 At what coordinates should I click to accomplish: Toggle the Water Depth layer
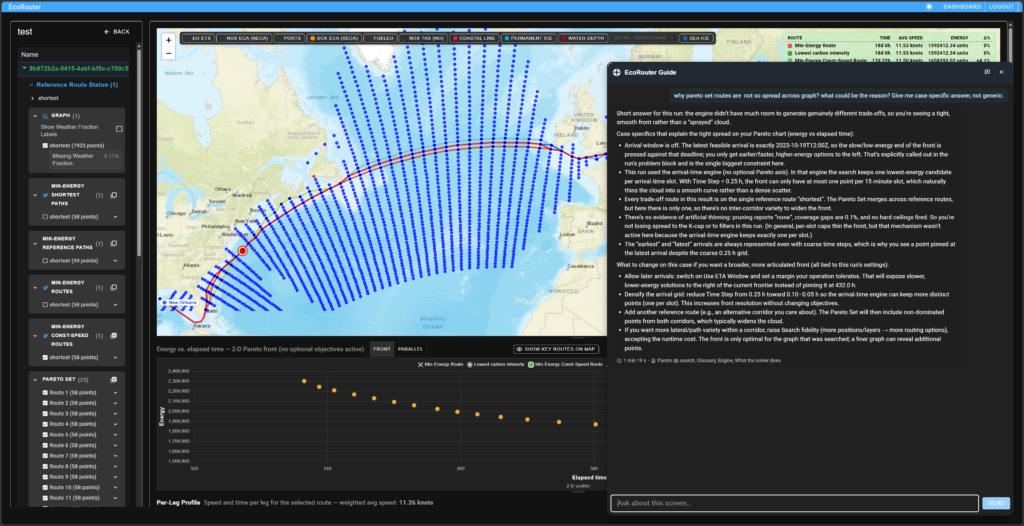tap(583, 39)
